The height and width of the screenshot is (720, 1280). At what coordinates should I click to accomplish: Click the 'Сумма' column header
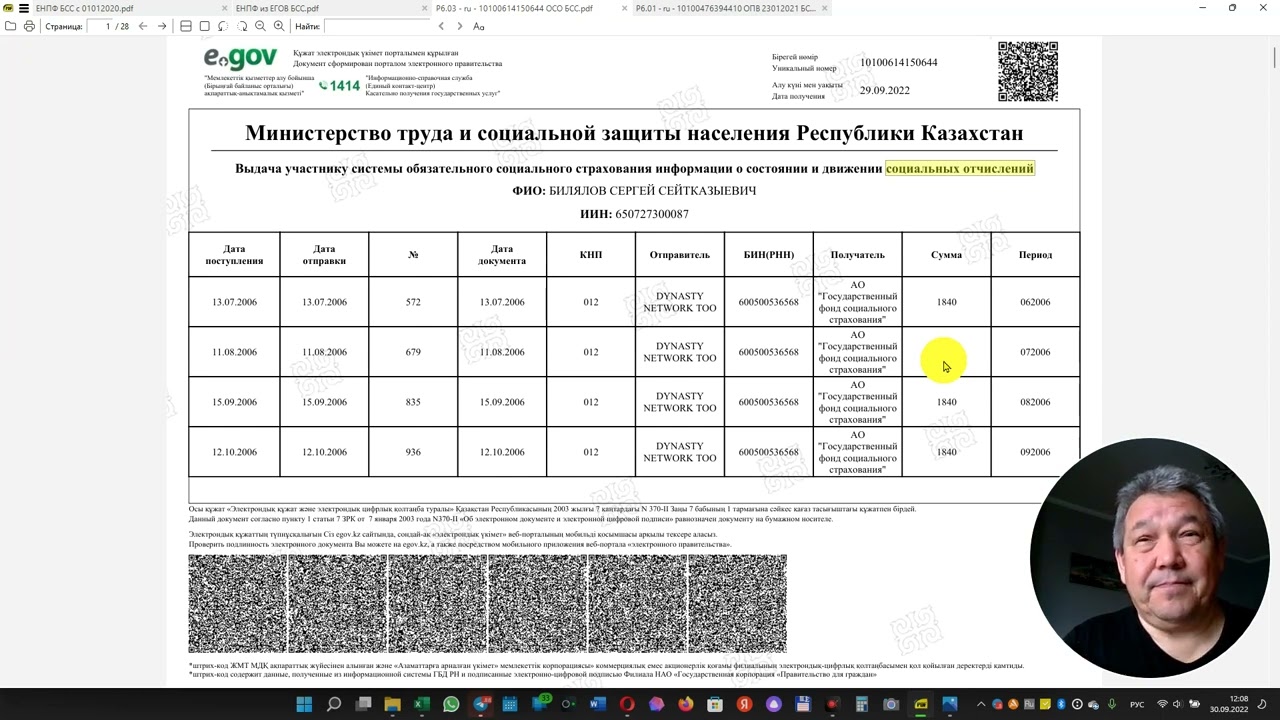click(x=946, y=255)
